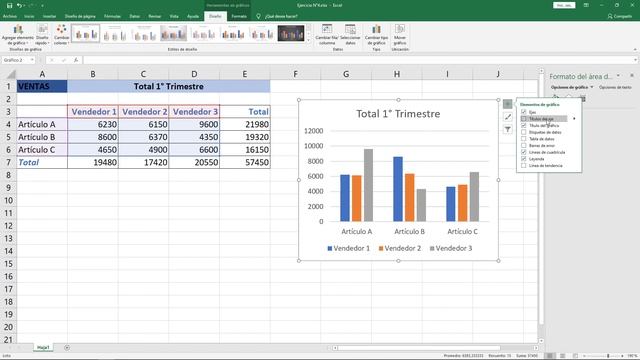Screen dimensions: 640x360
Task: Uncheck the Leyenda checkbox
Action: tap(524, 159)
